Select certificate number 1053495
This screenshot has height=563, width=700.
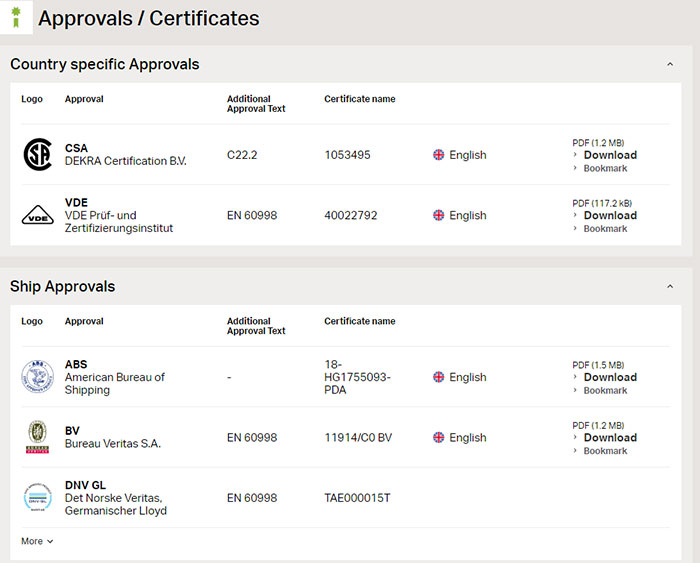point(347,155)
